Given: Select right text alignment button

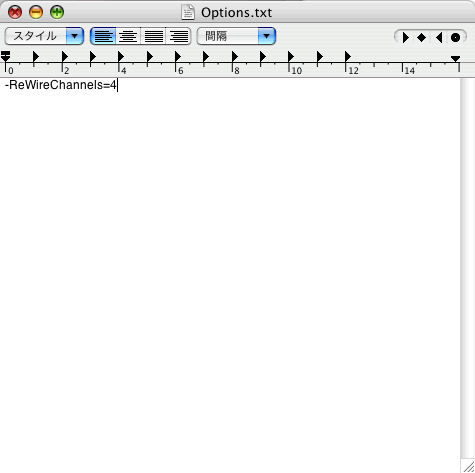Looking at the screenshot, I should pos(178,36).
